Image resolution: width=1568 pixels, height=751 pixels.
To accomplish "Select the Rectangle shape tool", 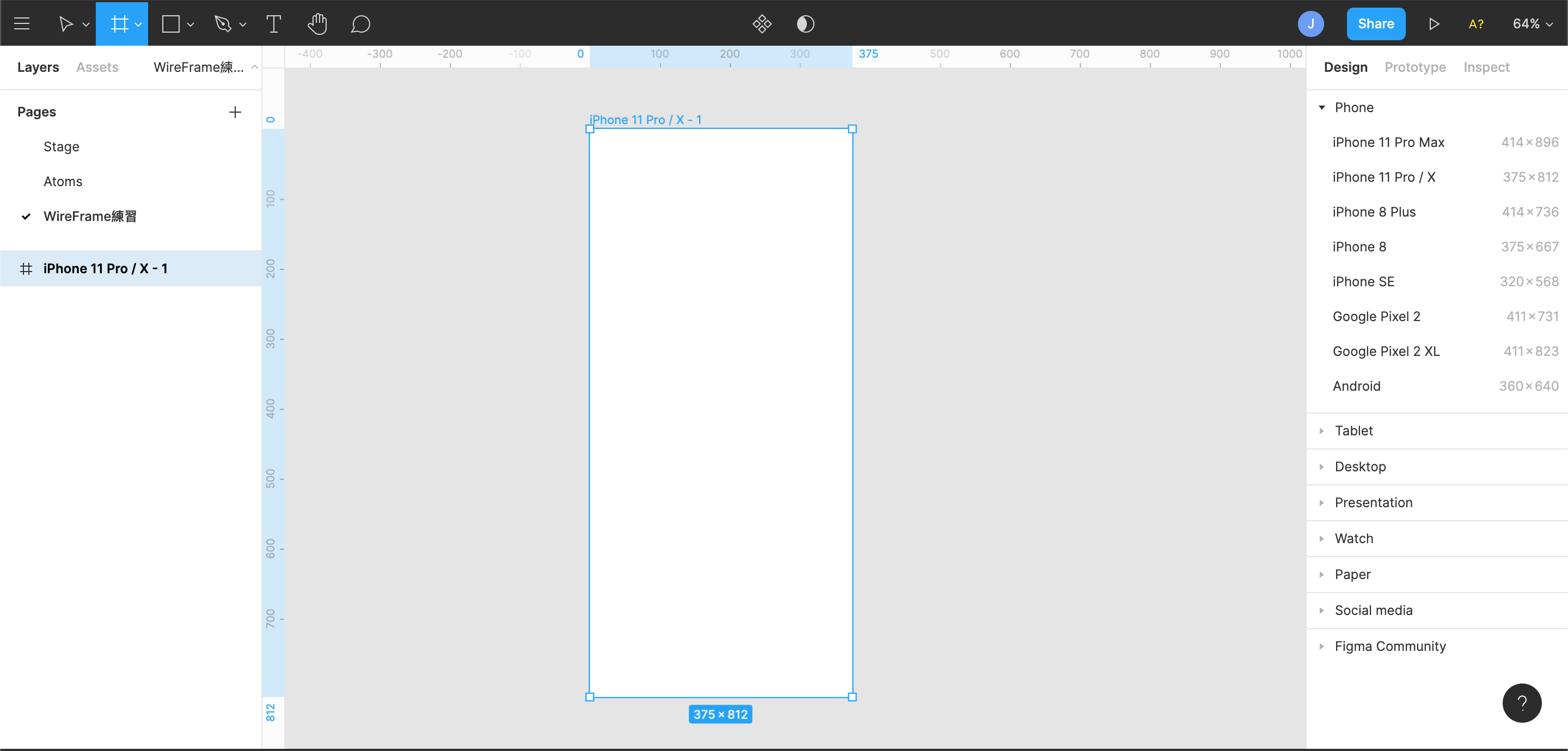I will pyautogui.click(x=171, y=24).
